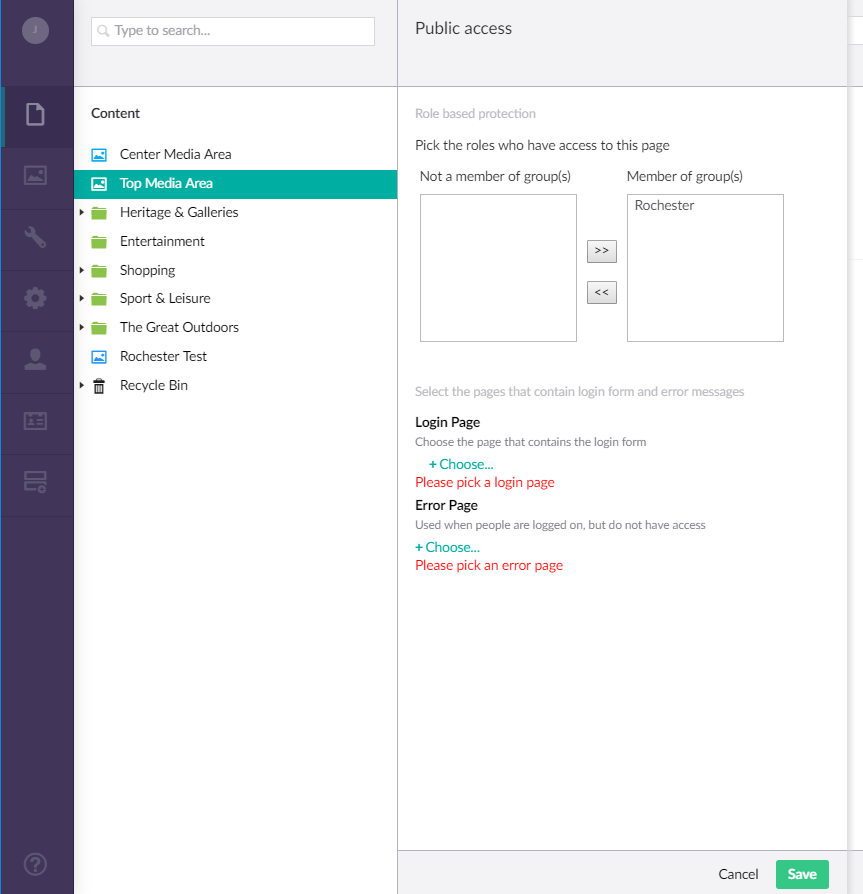Select the Settings wrench icon
Viewport: 863px width, 894px height.
(37, 239)
